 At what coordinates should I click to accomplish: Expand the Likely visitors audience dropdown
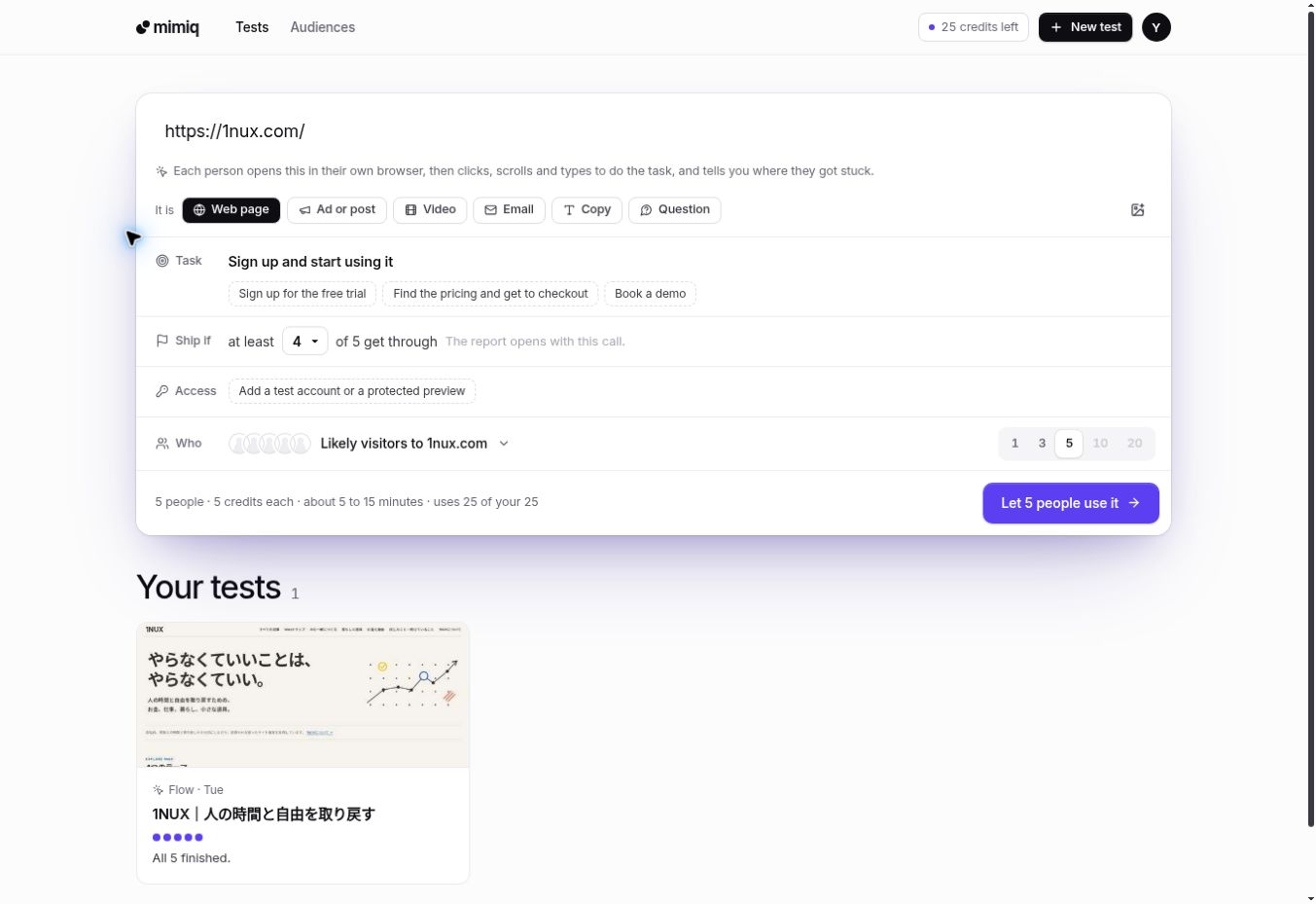coord(414,444)
